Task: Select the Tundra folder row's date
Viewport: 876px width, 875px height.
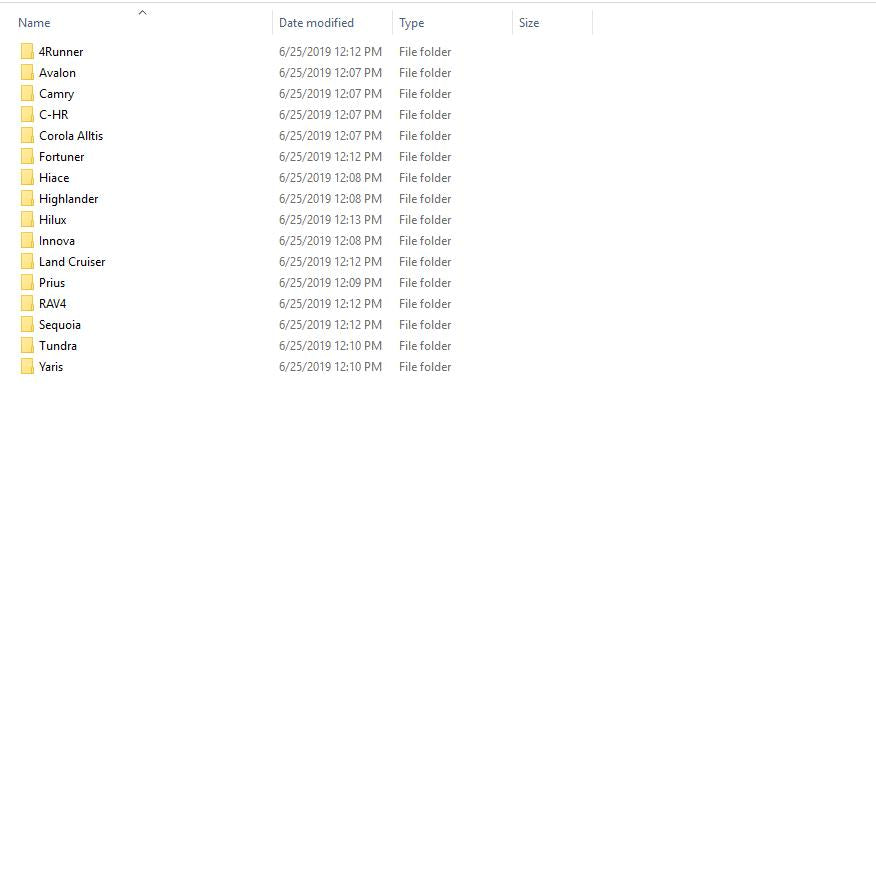Action: point(330,346)
